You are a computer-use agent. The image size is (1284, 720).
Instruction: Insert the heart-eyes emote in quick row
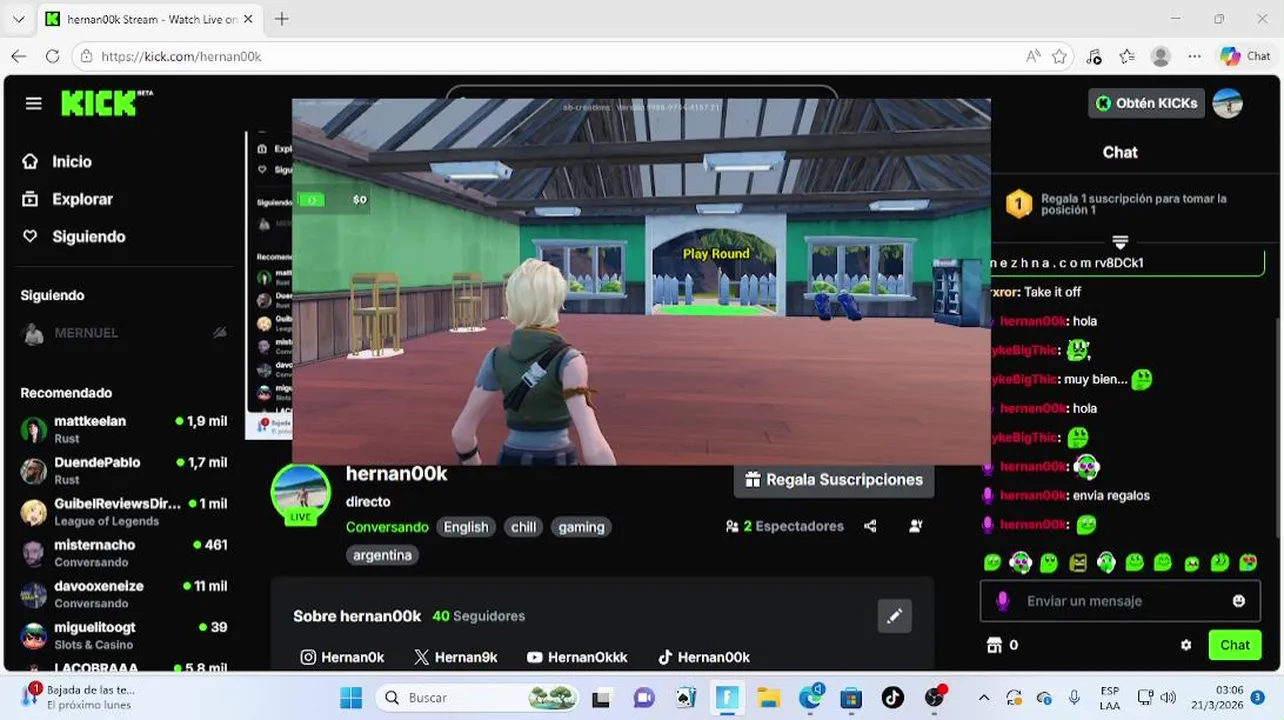pos(1248,563)
